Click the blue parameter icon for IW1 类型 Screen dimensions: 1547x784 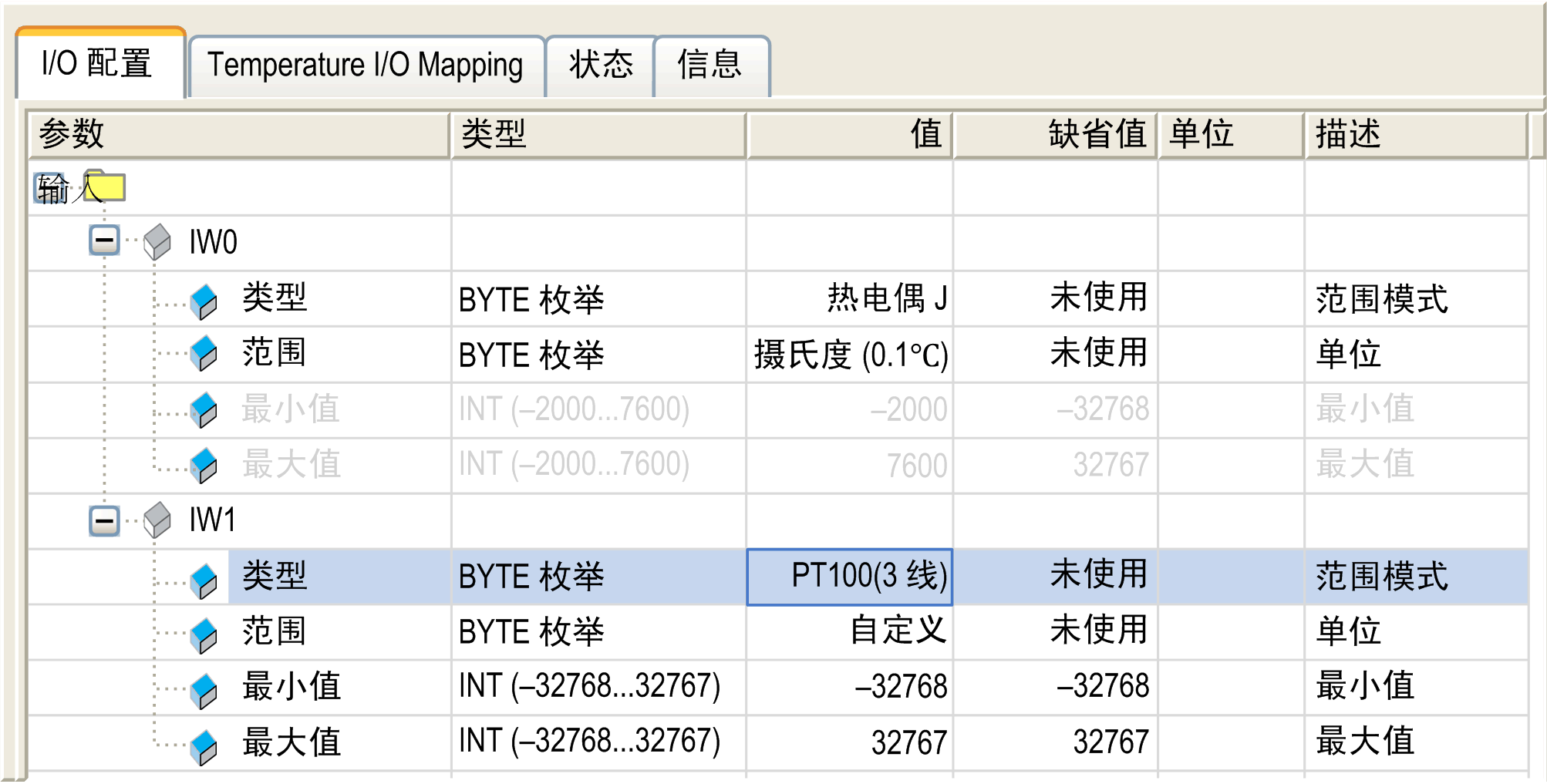tap(204, 580)
